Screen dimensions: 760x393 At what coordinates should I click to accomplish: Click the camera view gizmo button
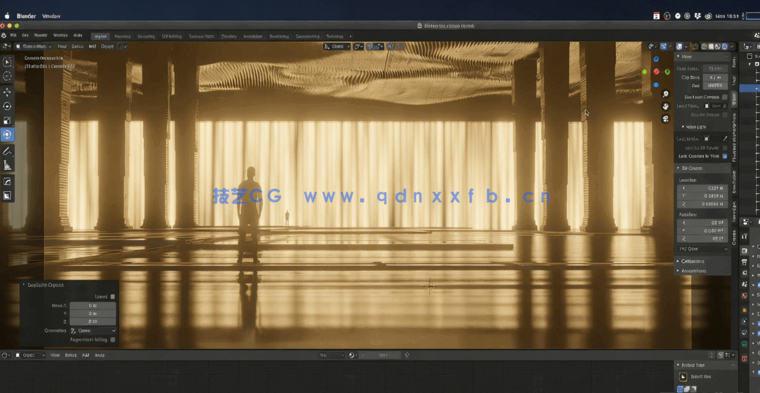point(665,118)
